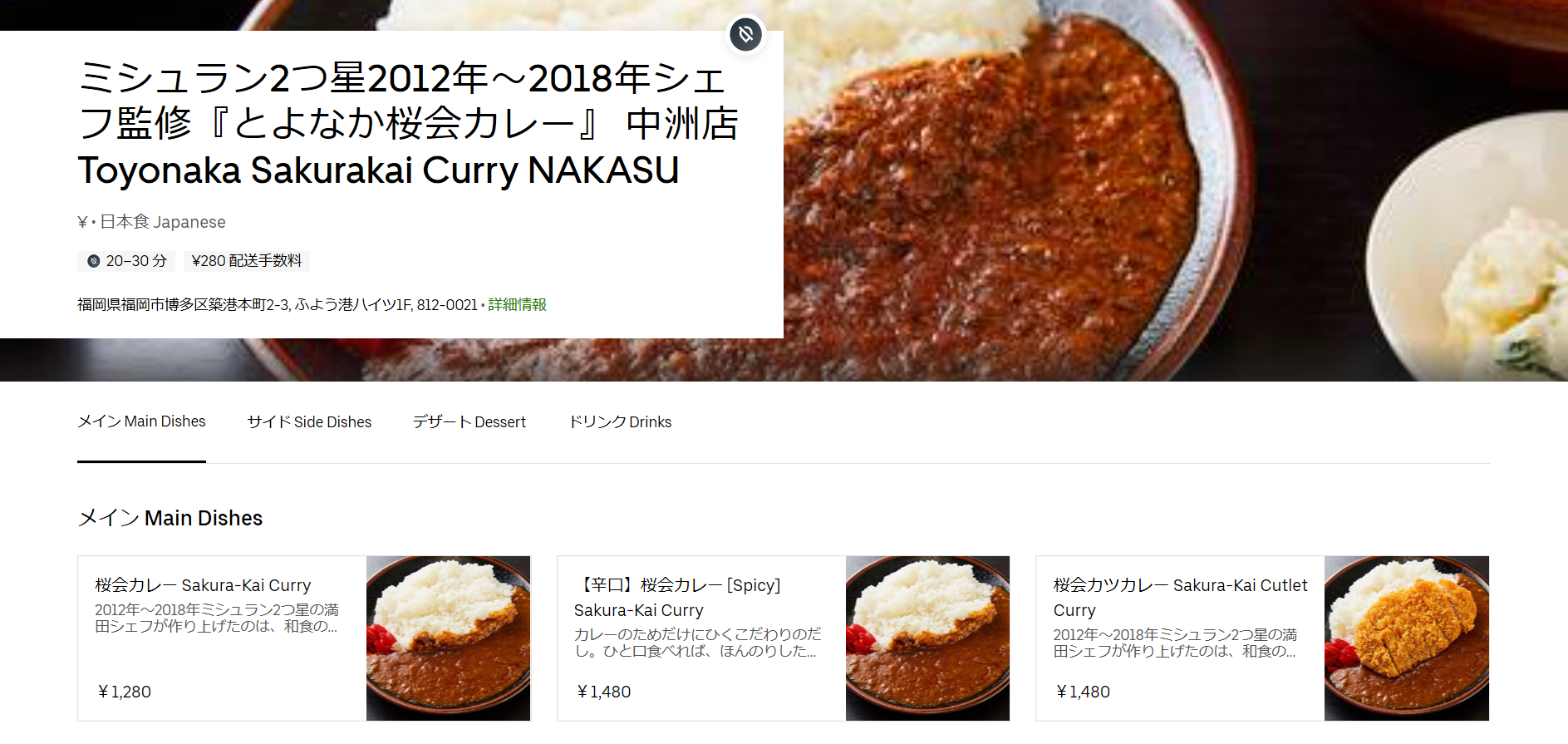
Task: Go to the デザート Dessert tab
Action: click(x=469, y=422)
